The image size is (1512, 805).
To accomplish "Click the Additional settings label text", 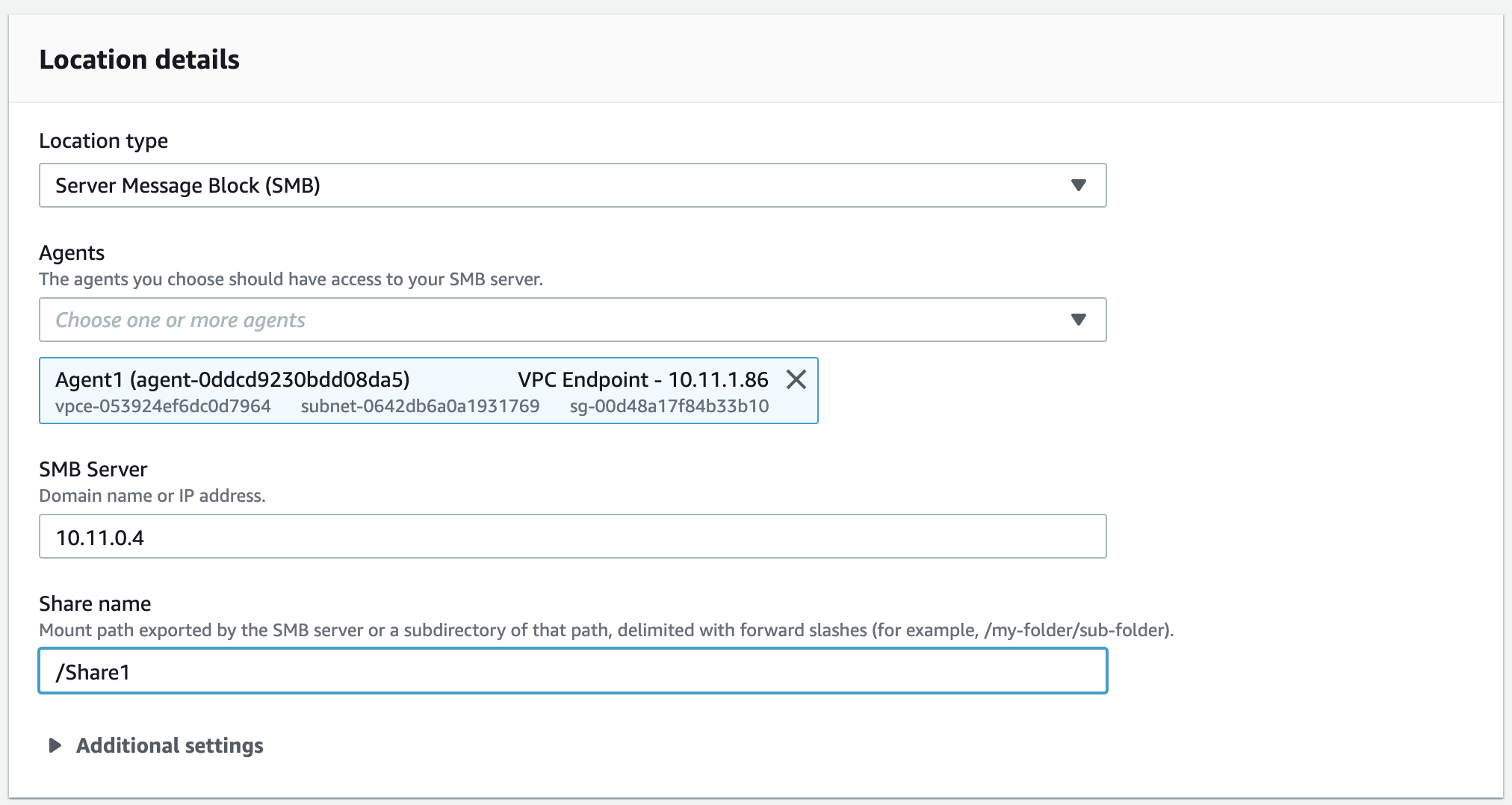I will coord(170,745).
